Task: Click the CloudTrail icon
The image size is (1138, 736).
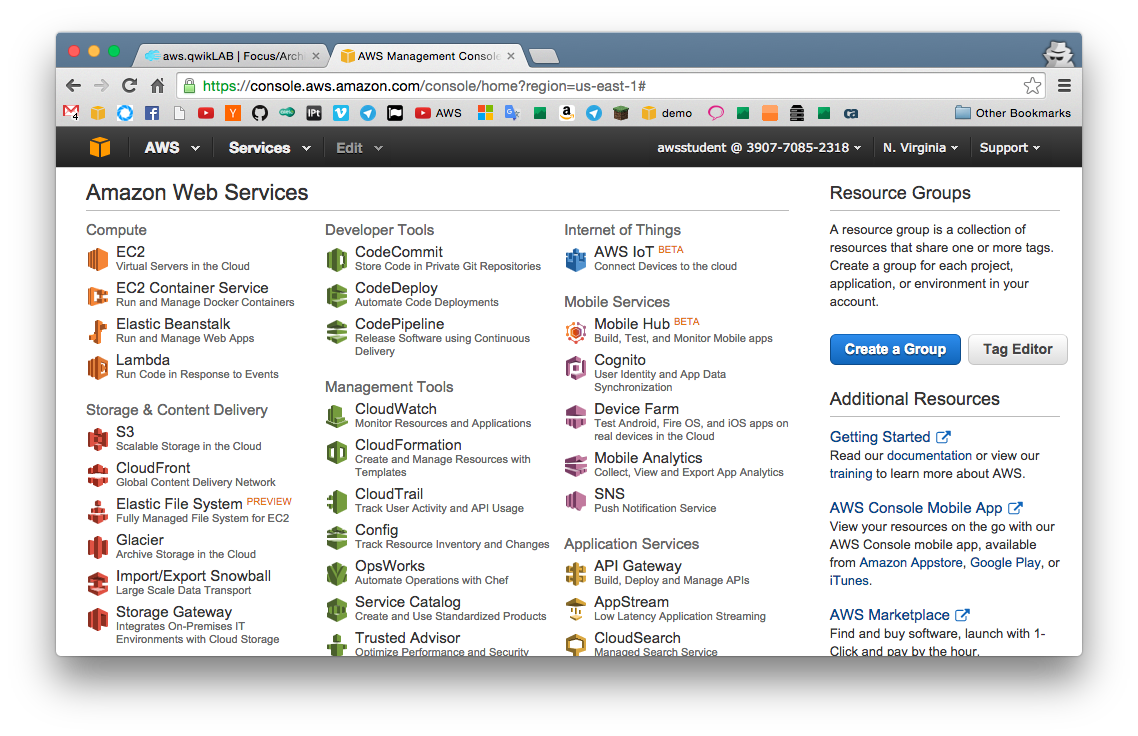Action: click(x=337, y=501)
